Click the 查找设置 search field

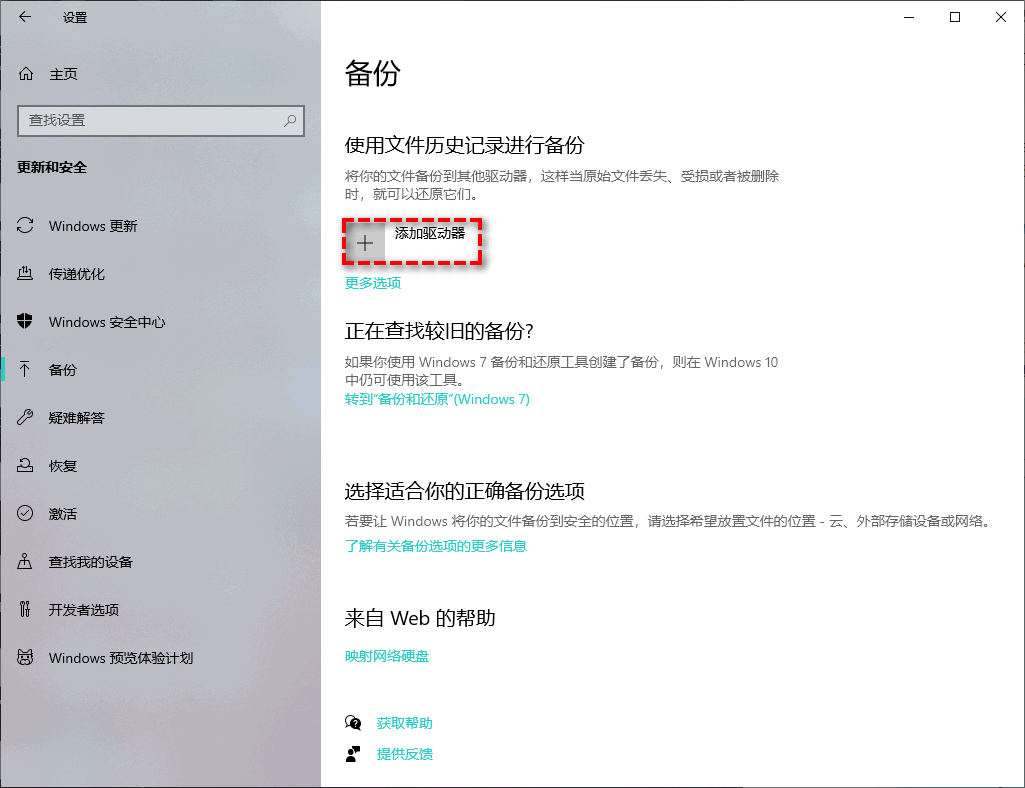point(150,120)
